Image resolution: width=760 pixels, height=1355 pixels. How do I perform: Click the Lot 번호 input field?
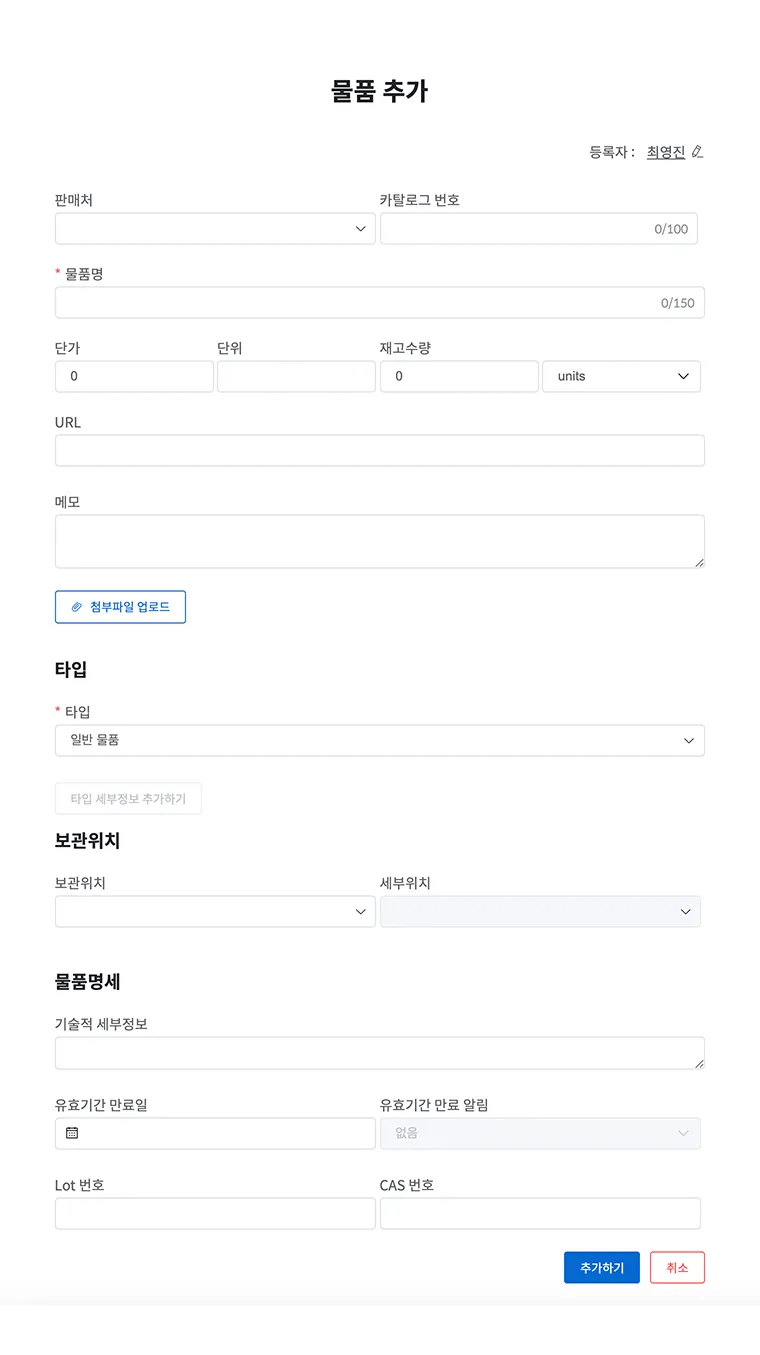click(215, 1213)
